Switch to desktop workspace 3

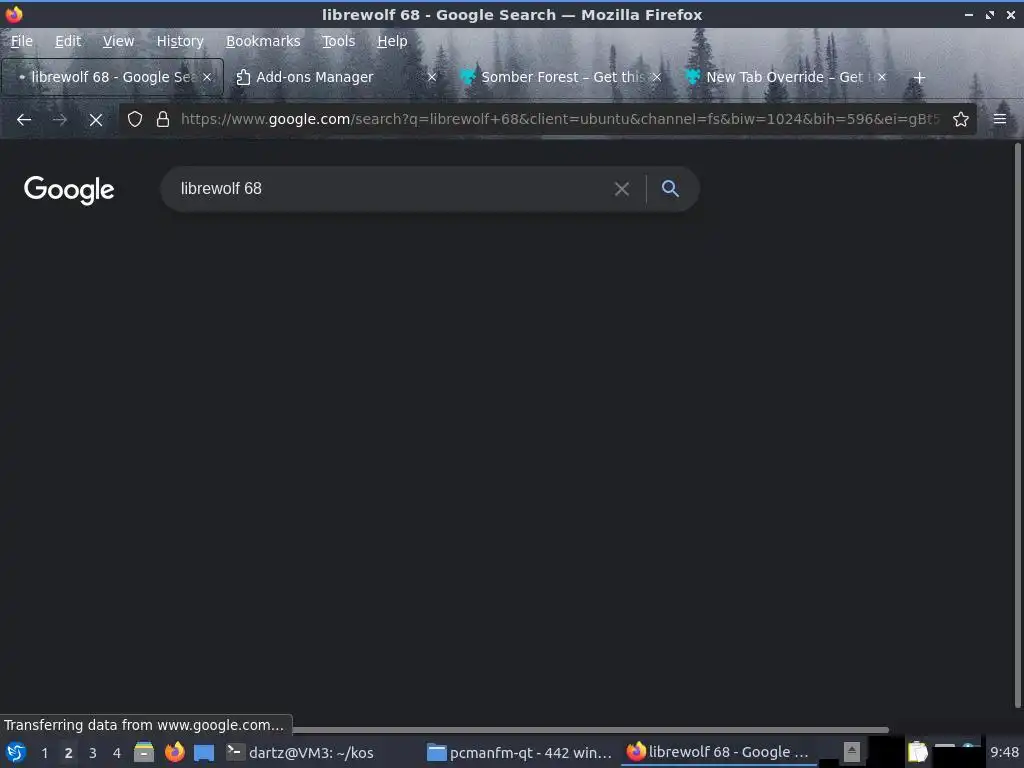pos(92,753)
